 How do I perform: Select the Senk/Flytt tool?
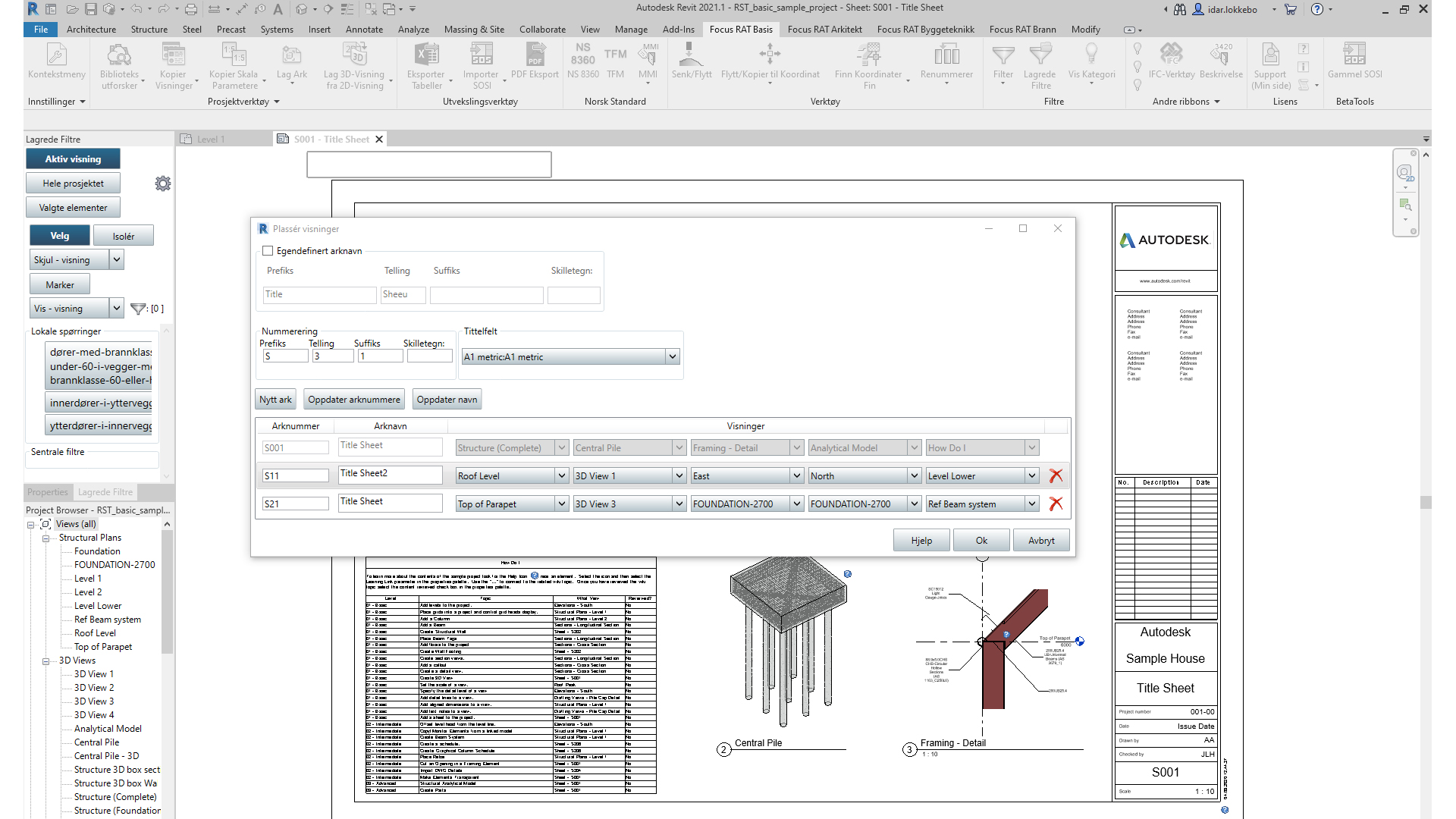(691, 61)
